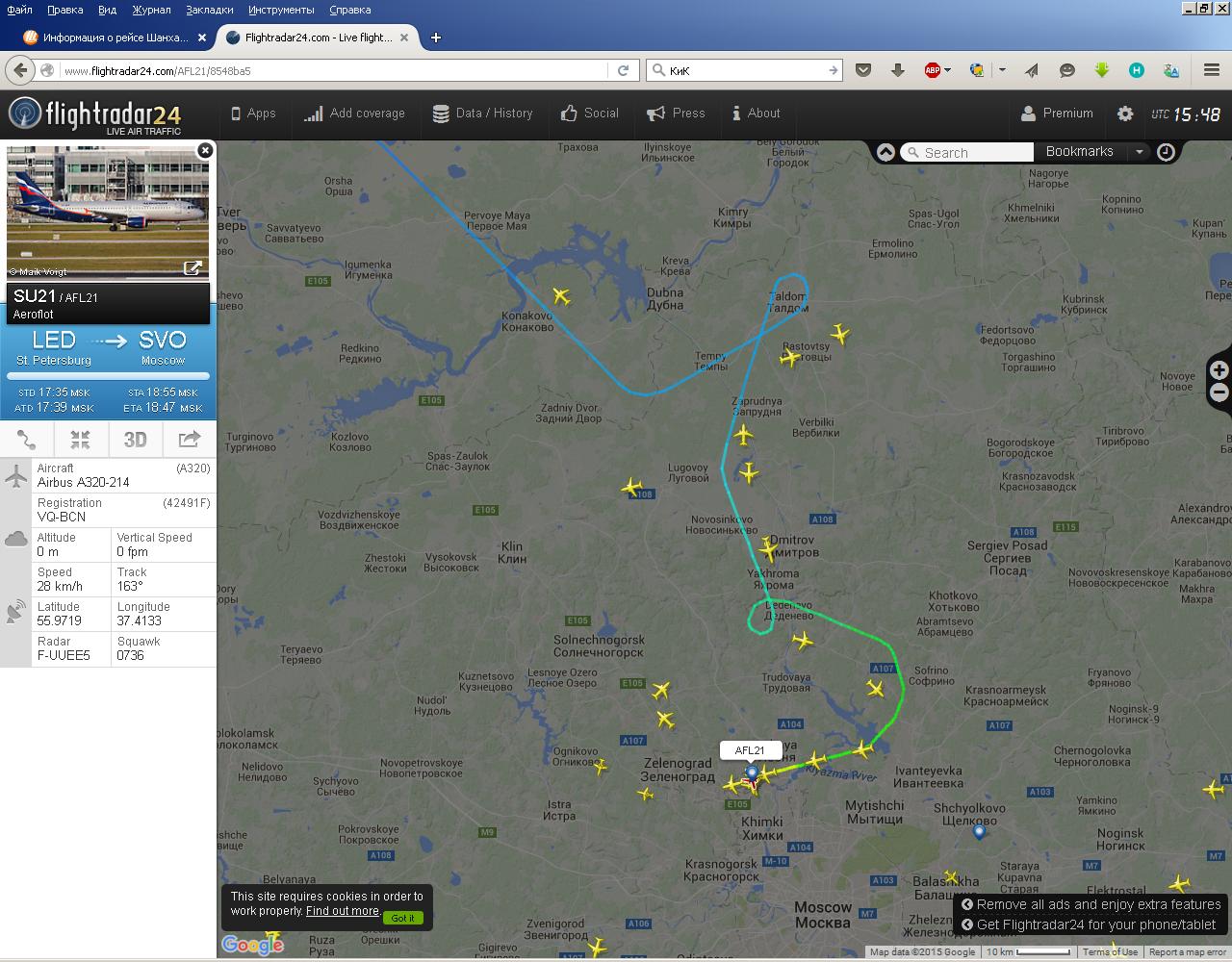Expand the Bookmarks dropdown

pyautogui.click(x=1139, y=152)
